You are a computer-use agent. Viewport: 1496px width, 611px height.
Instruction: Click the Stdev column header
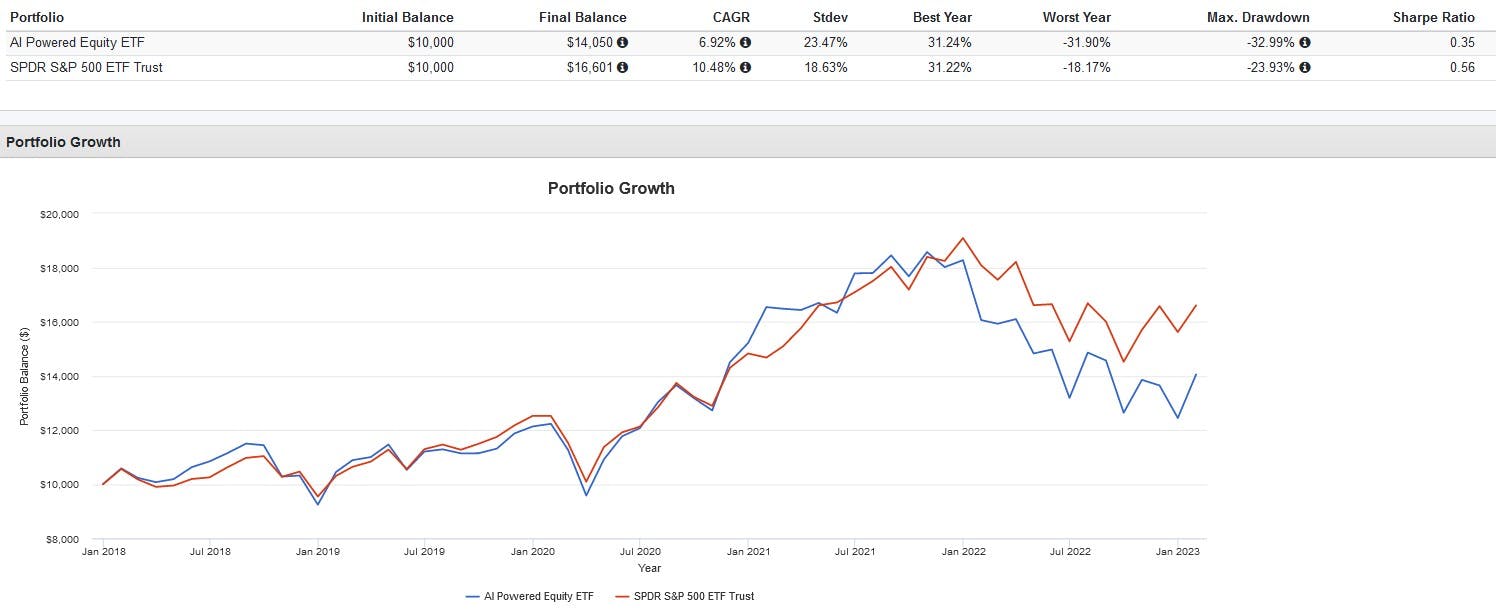(825, 17)
